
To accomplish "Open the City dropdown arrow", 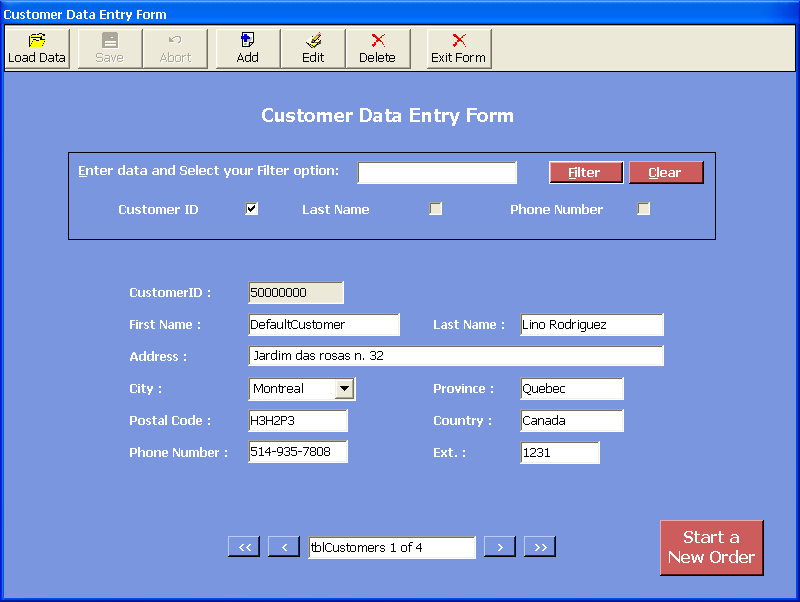I will click(x=344, y=389).
